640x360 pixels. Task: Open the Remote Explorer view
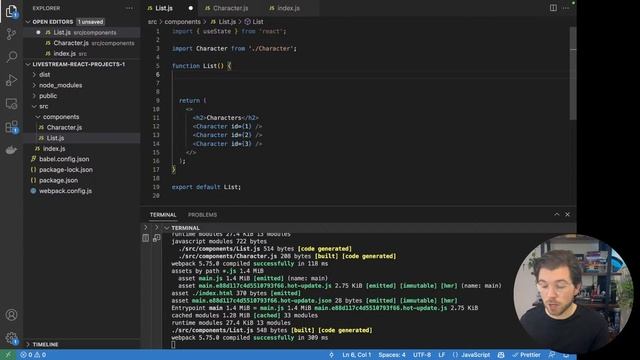pos(11,103)
